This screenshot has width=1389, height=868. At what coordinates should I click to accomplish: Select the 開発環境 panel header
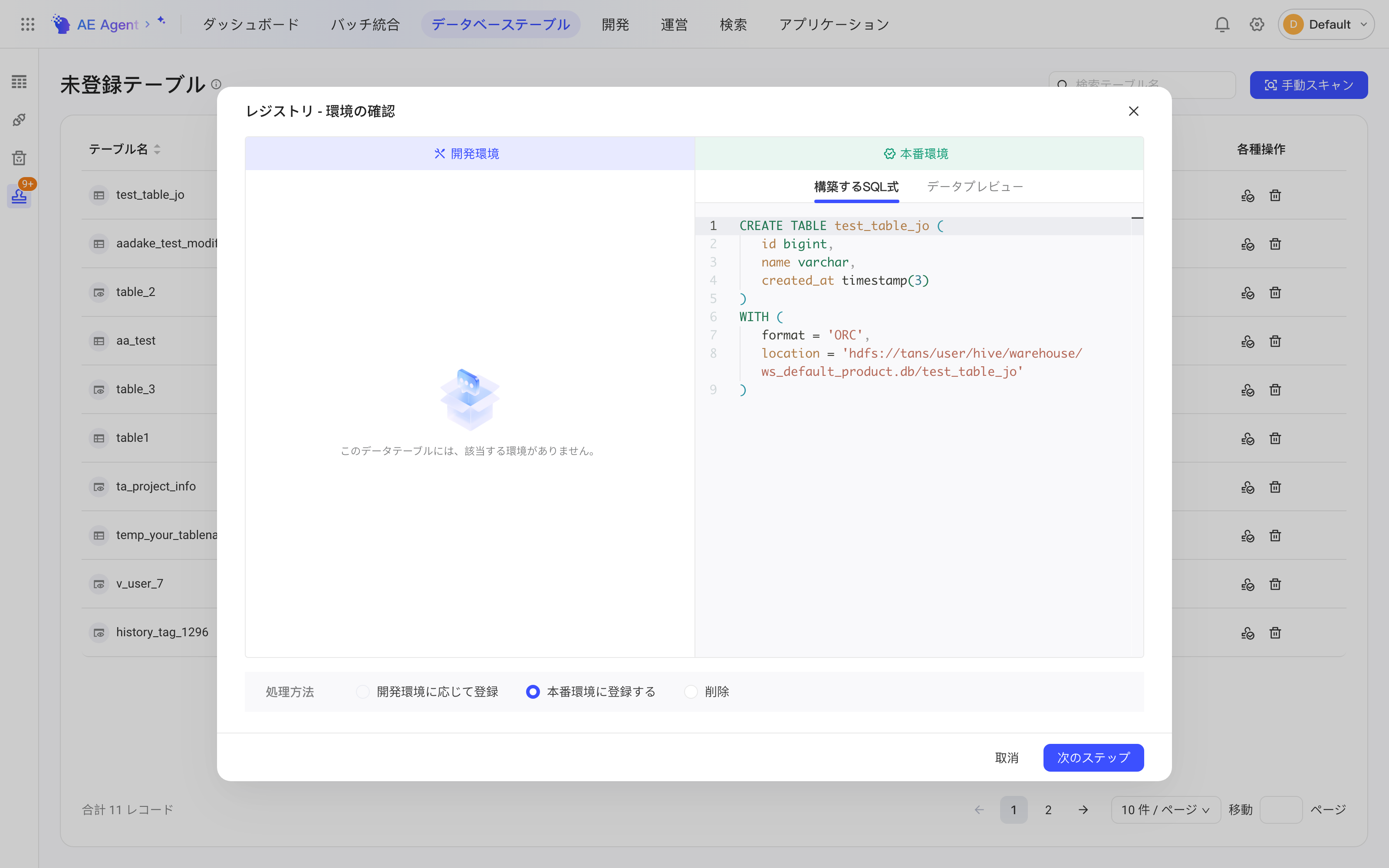tap(470, 153)
